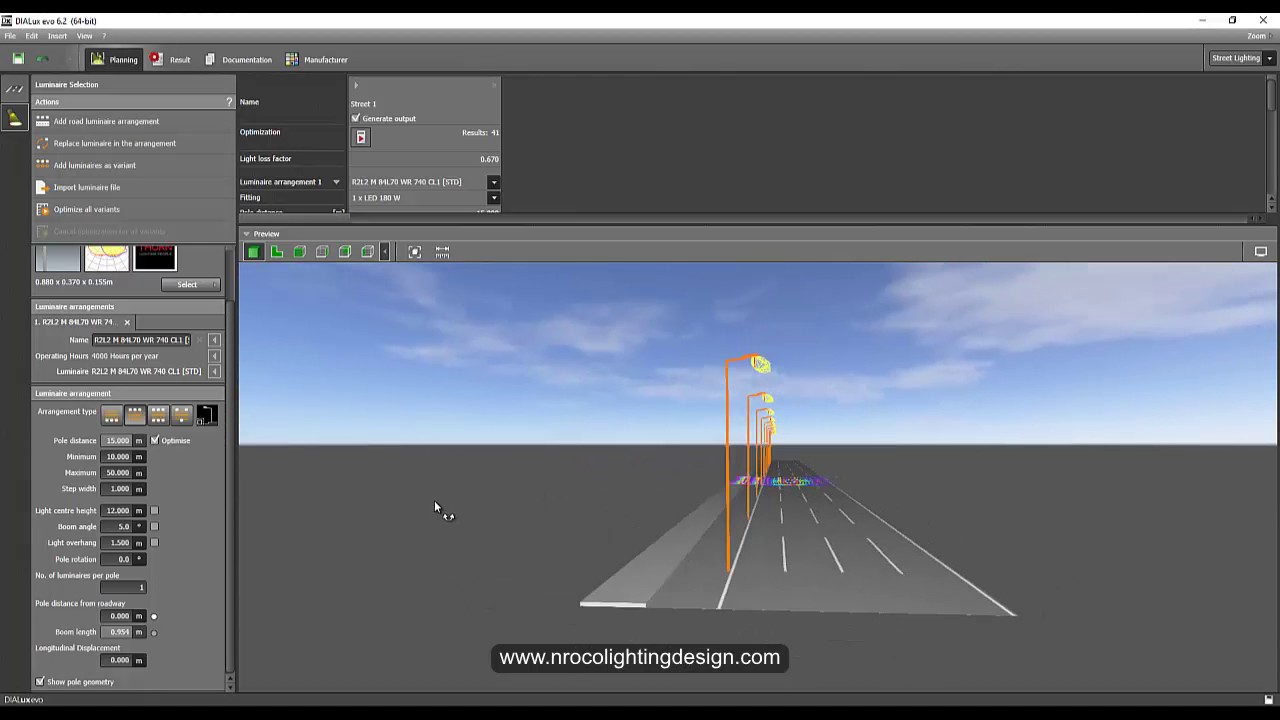
Task: Select the green cube front view icon
Action: point(299,252)
